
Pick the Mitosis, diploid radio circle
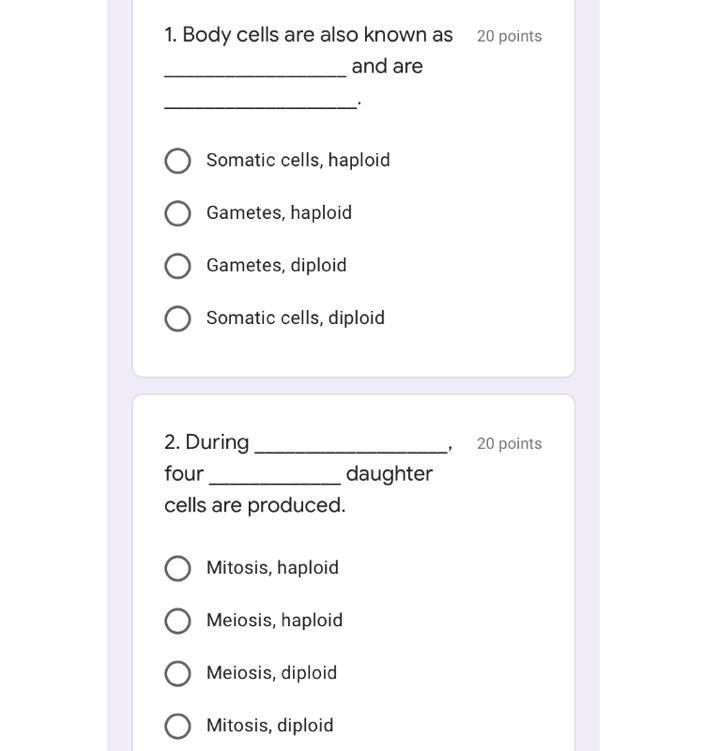pyautogui.click(x=177, y=726)
